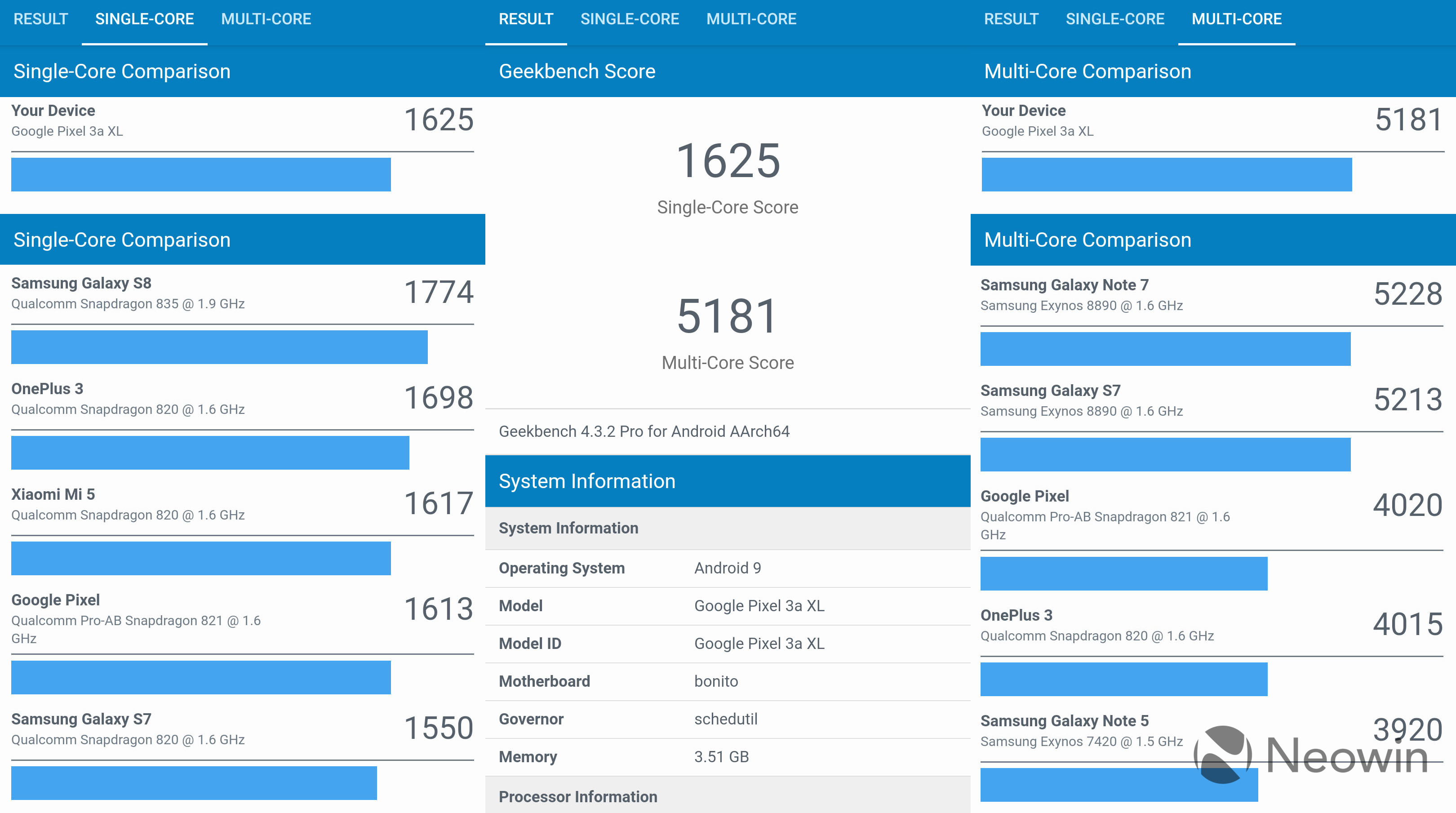Screen dimensions: 1456x813
Task: Open SINGLE-CORE tab in right panel
Action: pyautogui.click(x=1115, y=19)
